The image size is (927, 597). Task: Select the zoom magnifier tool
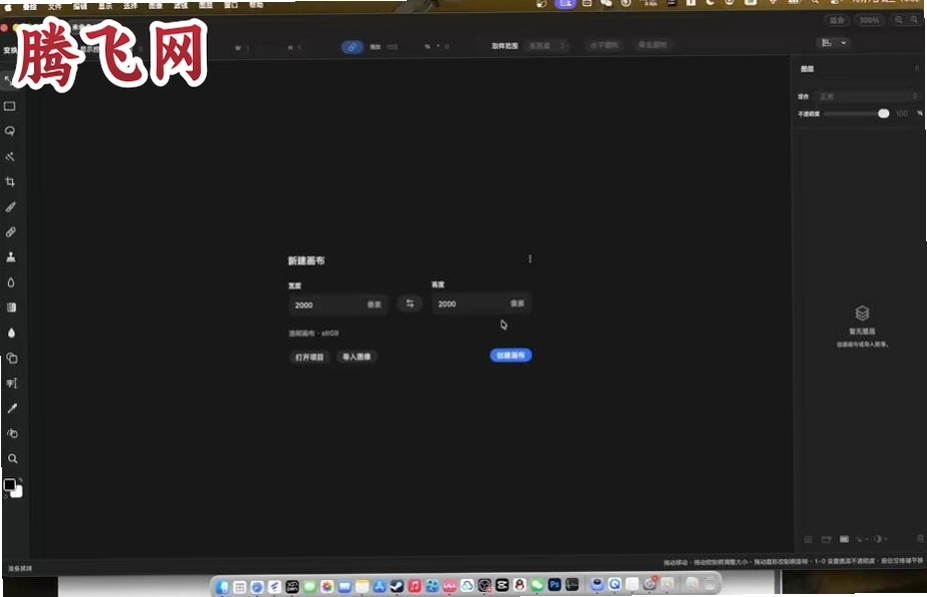(x=12, y=459)
